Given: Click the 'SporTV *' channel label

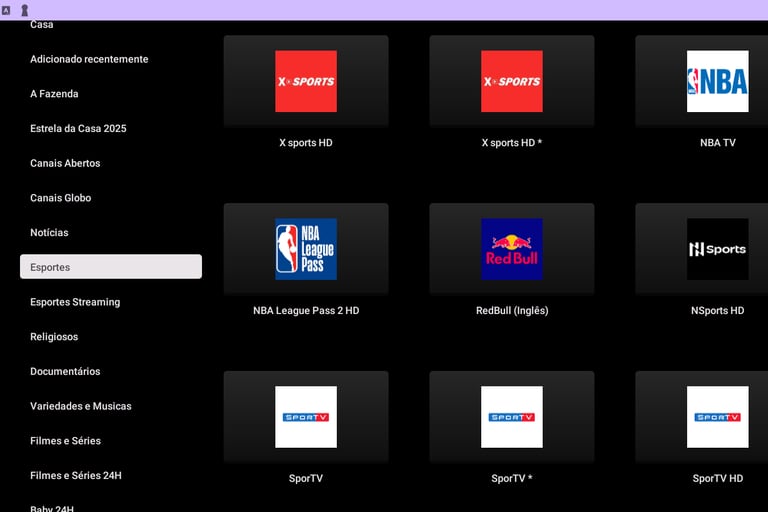Looking at the screenshot, I should pyautogui.click(x=512, y=479).
